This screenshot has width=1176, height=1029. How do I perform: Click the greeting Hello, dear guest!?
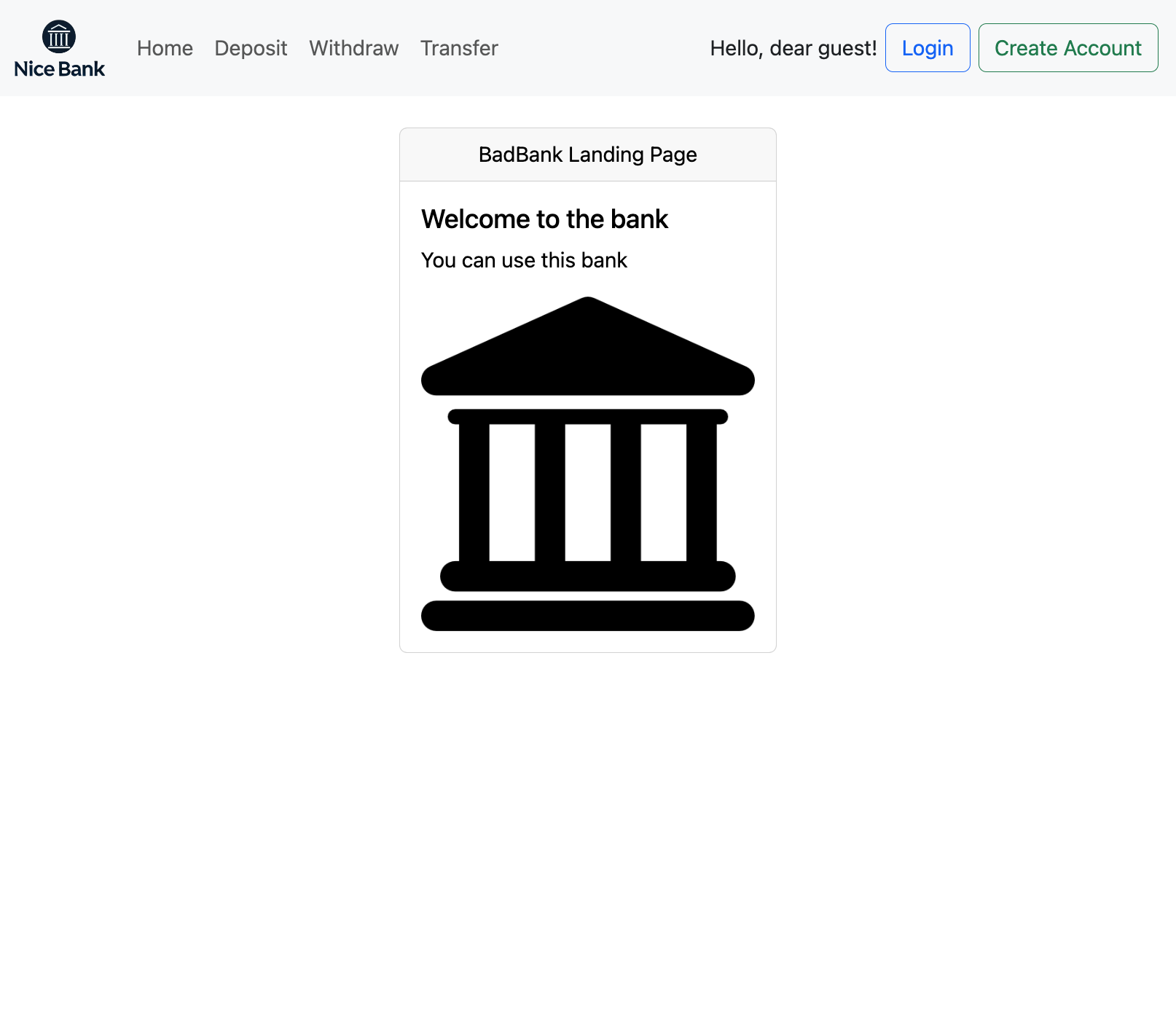[793, 47]
